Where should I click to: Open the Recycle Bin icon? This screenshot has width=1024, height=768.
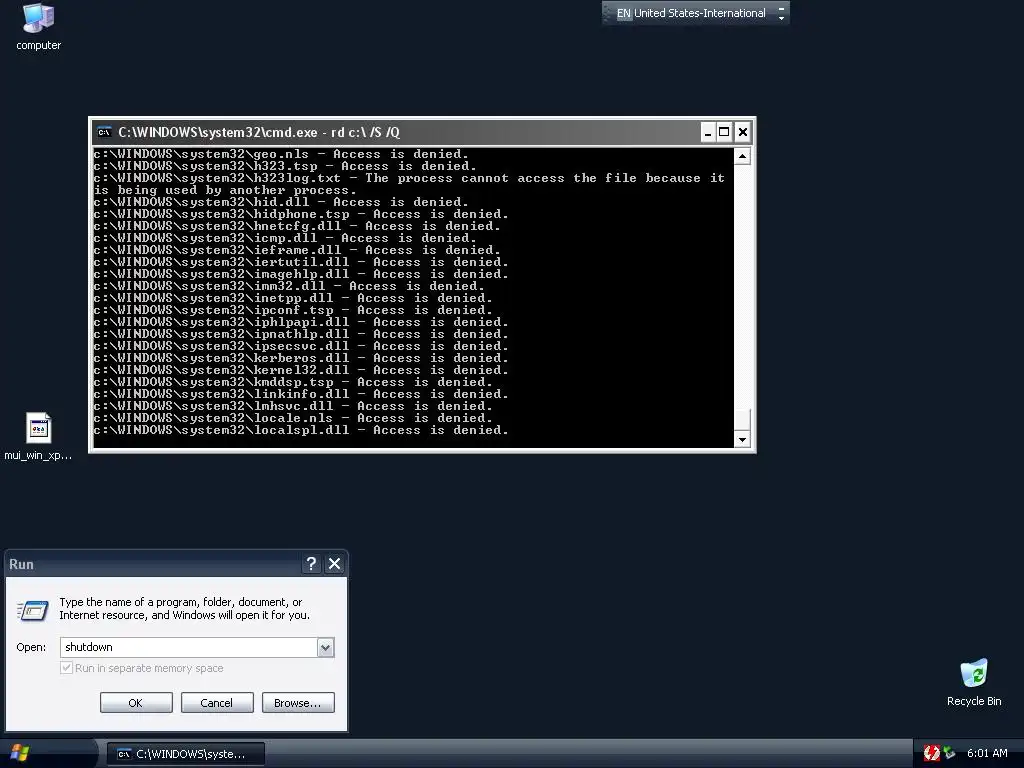pos(974,682)
